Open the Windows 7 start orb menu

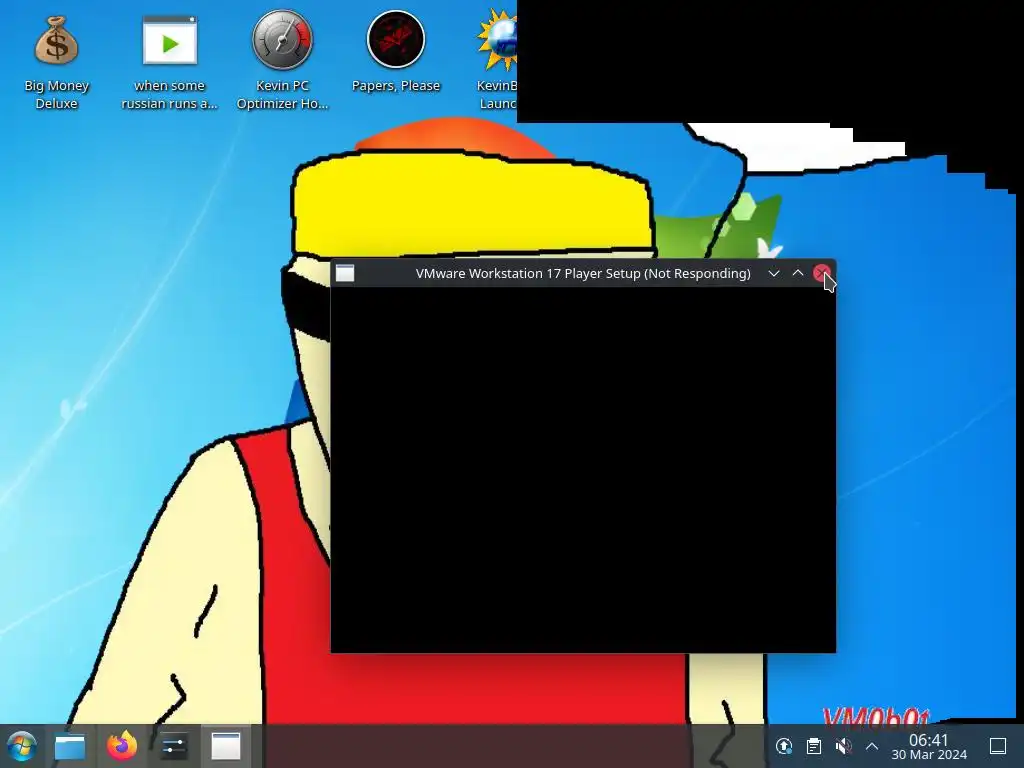(x=22, y=746)
